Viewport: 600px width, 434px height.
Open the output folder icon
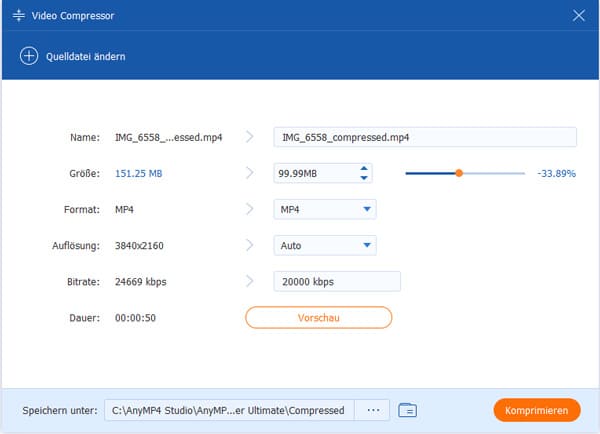point(407,410)
